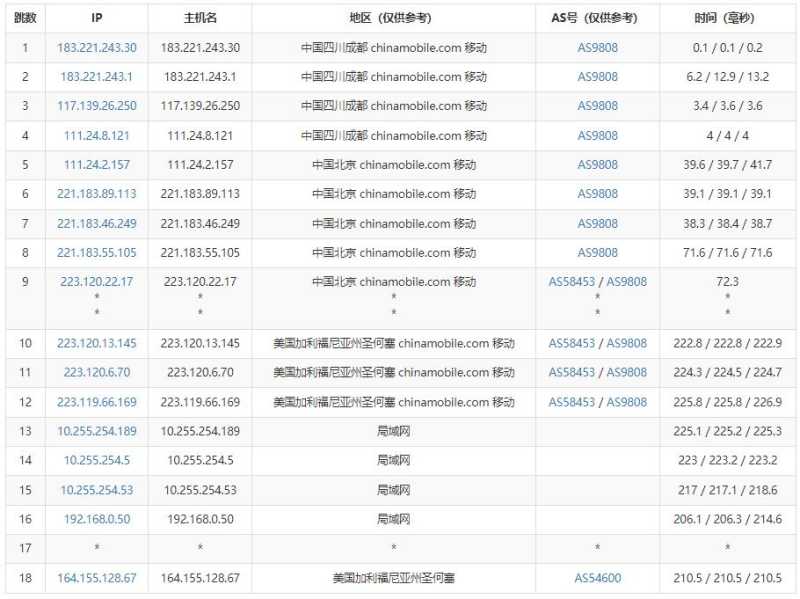Click region 美国加利福尼亚州圣何塞 in hop 18 row
This screenshot has width=800, height=599.
pos(393,578)
